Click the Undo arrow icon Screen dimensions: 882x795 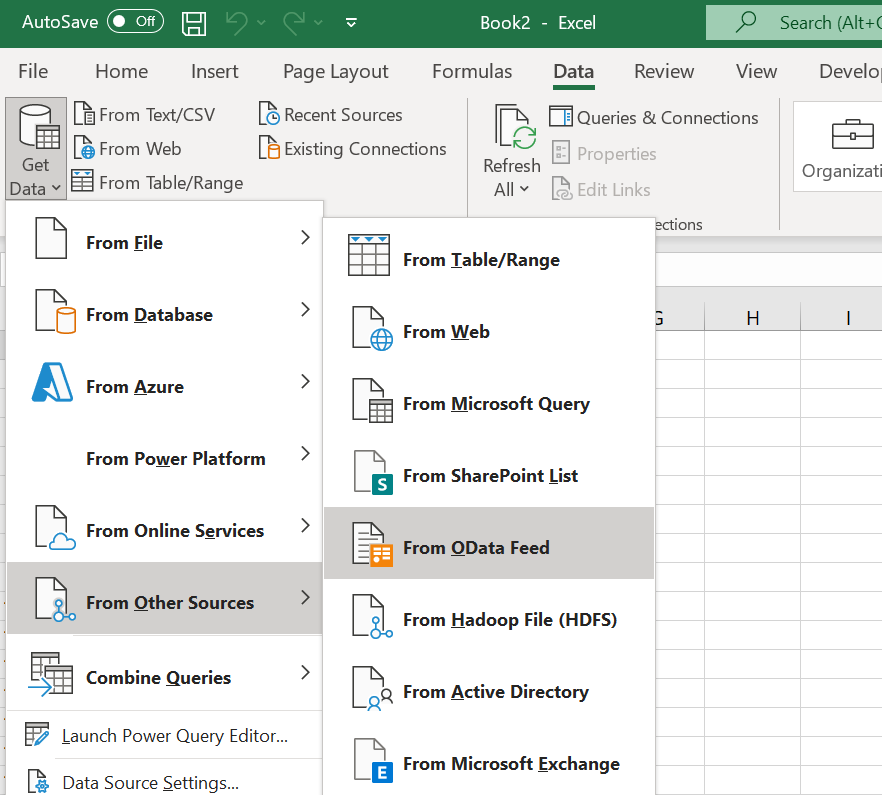click(x=236, y=23)
